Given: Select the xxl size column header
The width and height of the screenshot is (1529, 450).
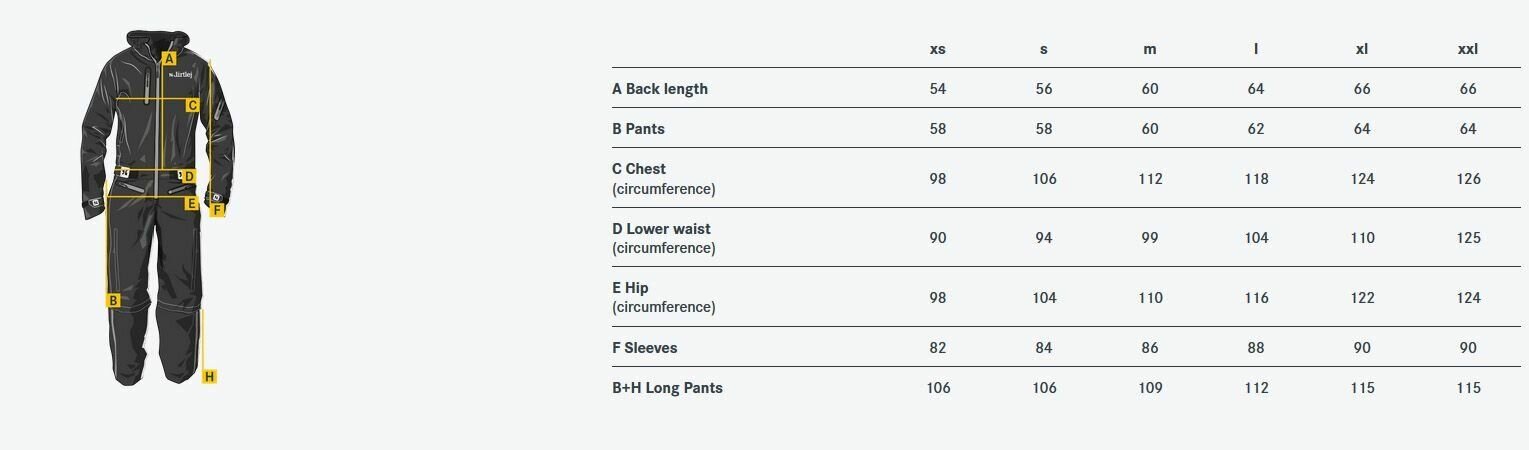Looking at the screenshot, I should click(x=1467, y=49).
